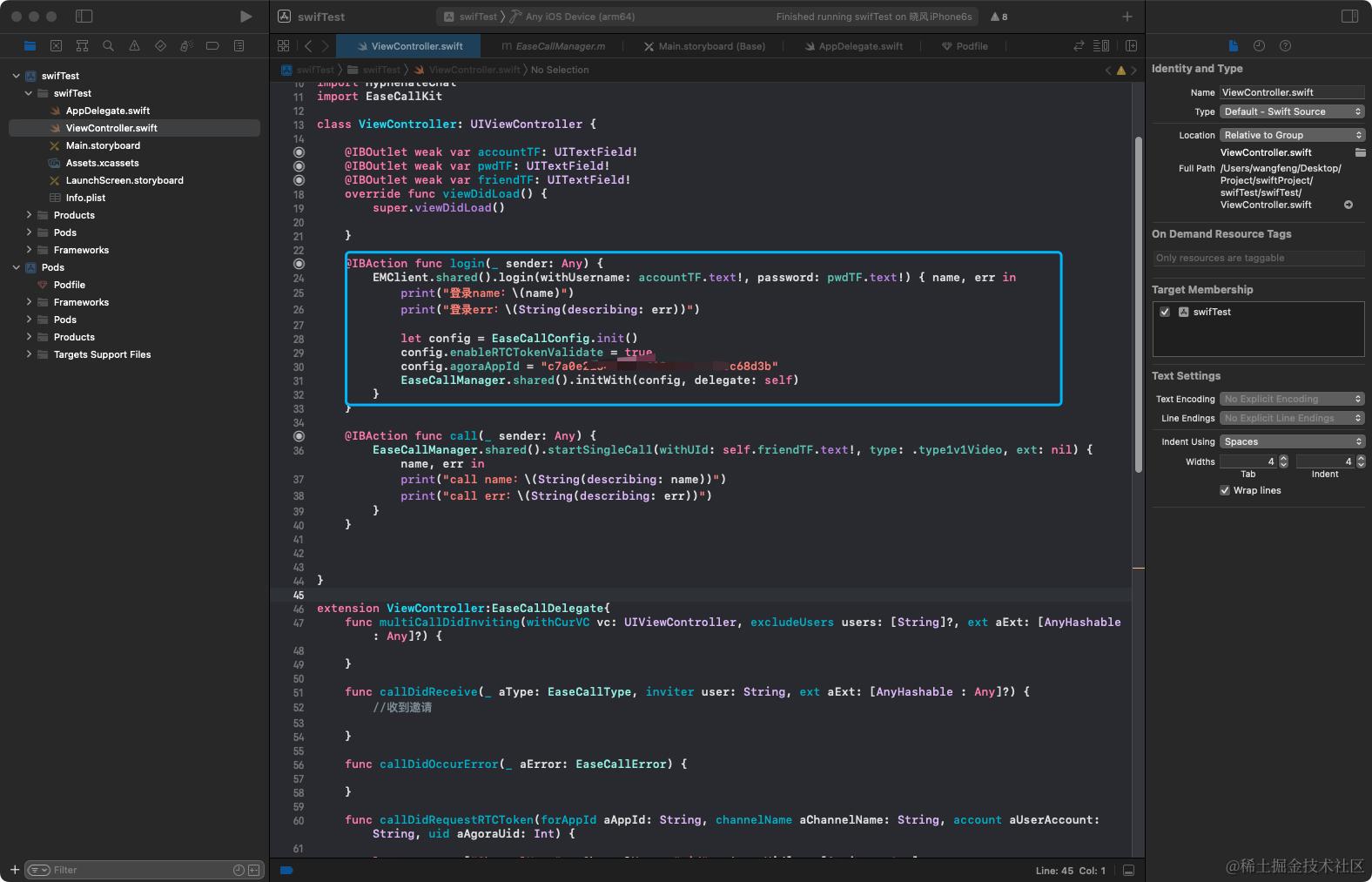
Task: Click the plus Library button
Action: (1127, 17)
